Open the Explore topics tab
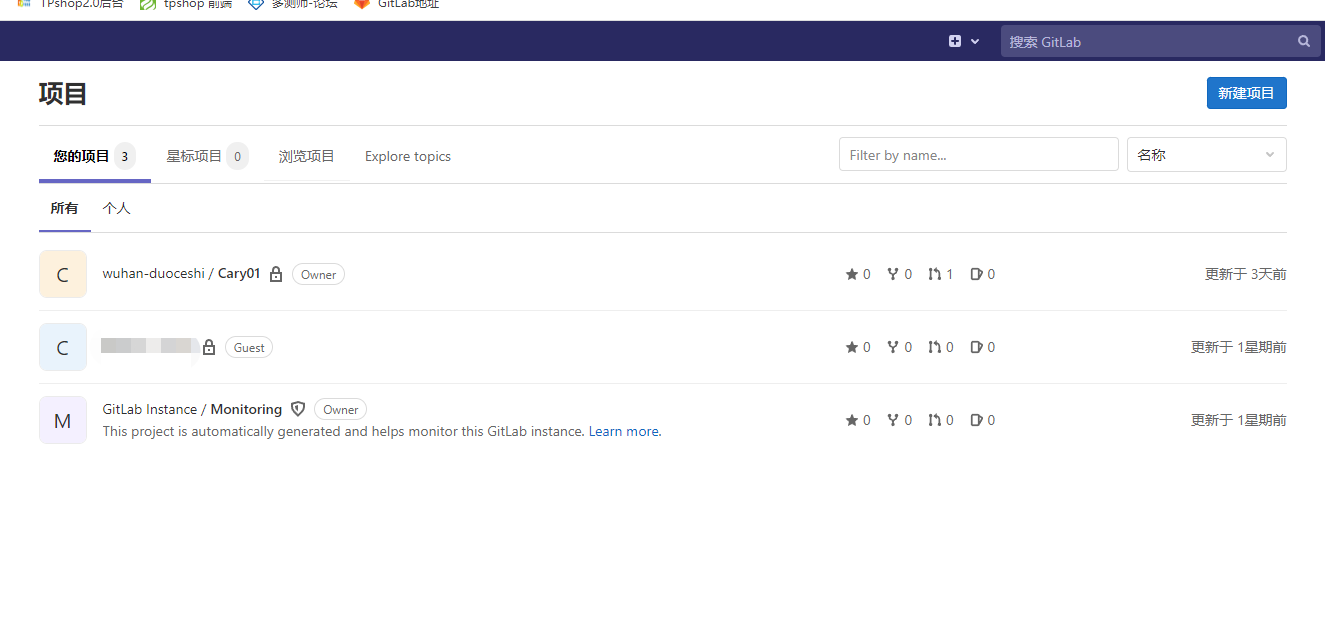1325x622 pixels. (x=408, y=156)
